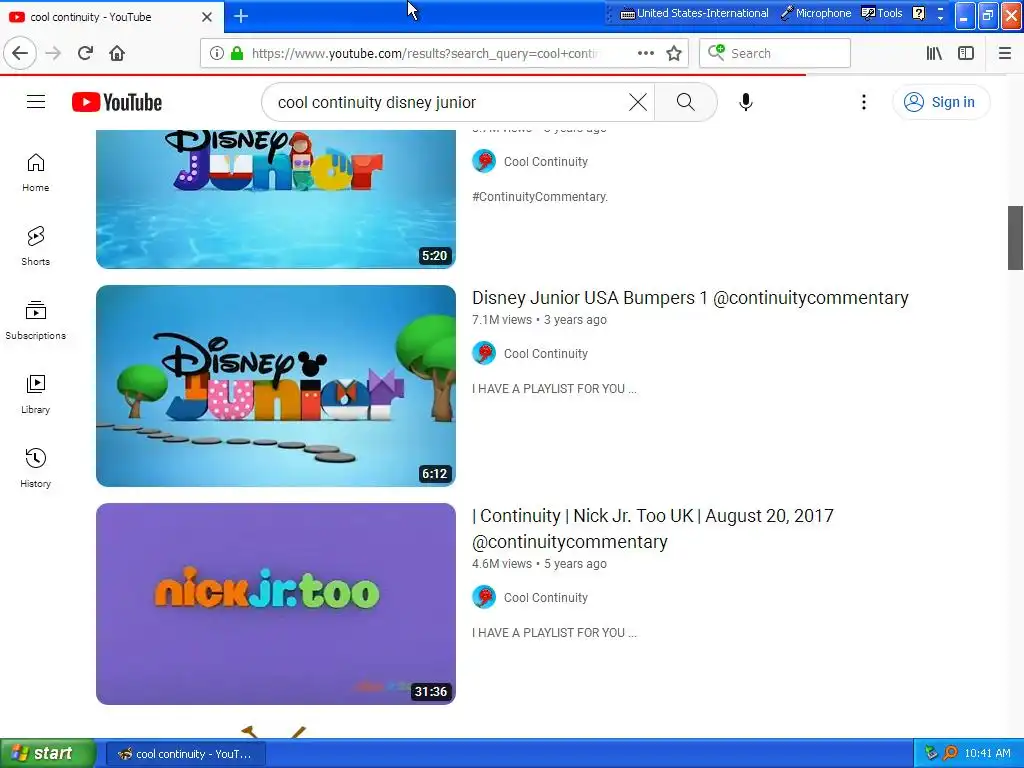1024x768 pixels.
Task: Open the browser home page icon
Action: click(117, 53)
